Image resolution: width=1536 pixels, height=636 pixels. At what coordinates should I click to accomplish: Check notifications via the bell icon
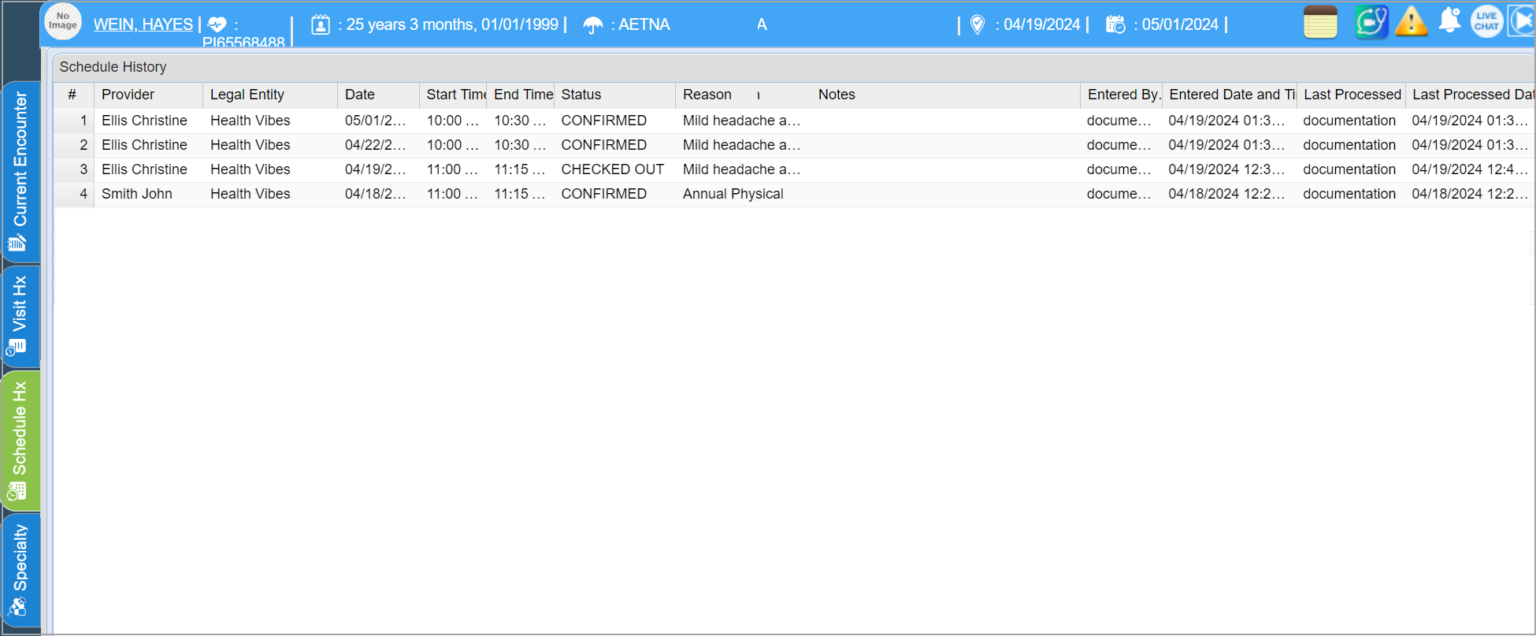point(1449,21)
